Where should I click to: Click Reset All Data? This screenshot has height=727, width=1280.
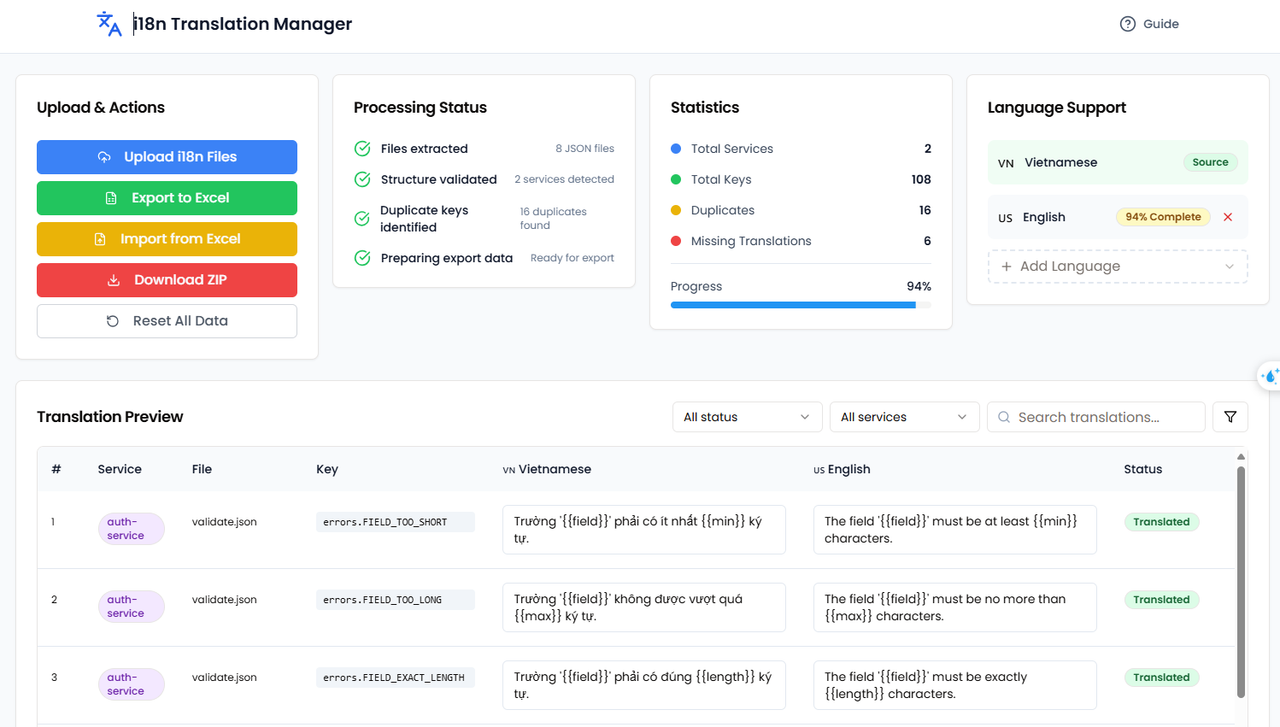166,320
